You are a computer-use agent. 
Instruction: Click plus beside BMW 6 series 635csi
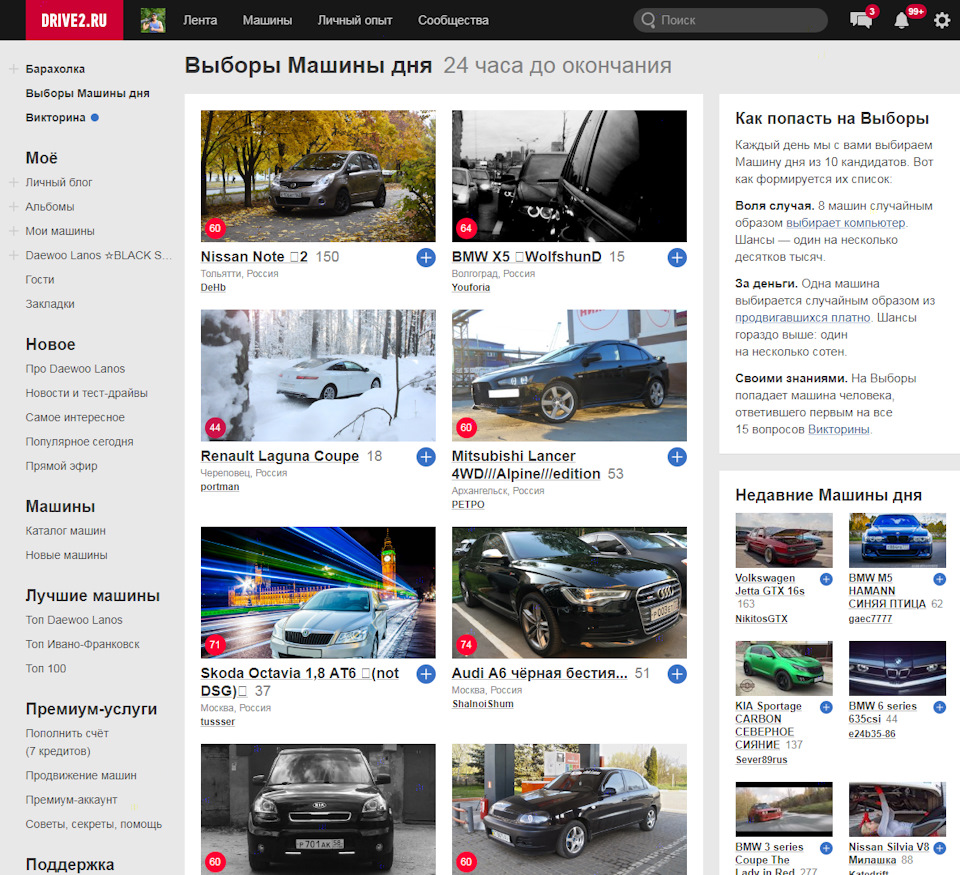pos(940,707)
